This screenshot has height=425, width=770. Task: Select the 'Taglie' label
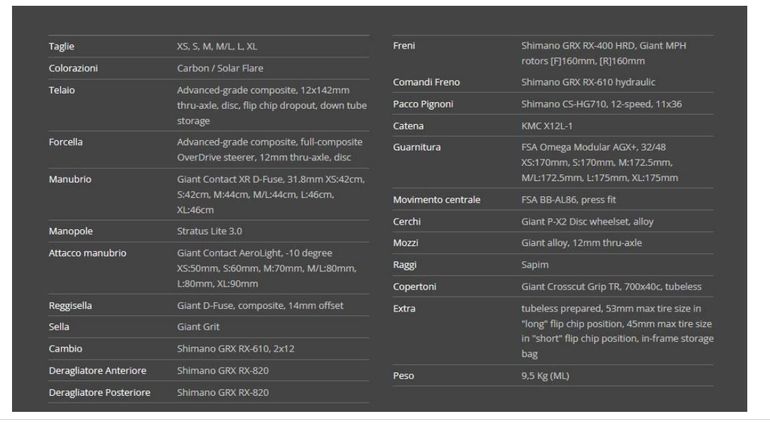coord(61,47)
